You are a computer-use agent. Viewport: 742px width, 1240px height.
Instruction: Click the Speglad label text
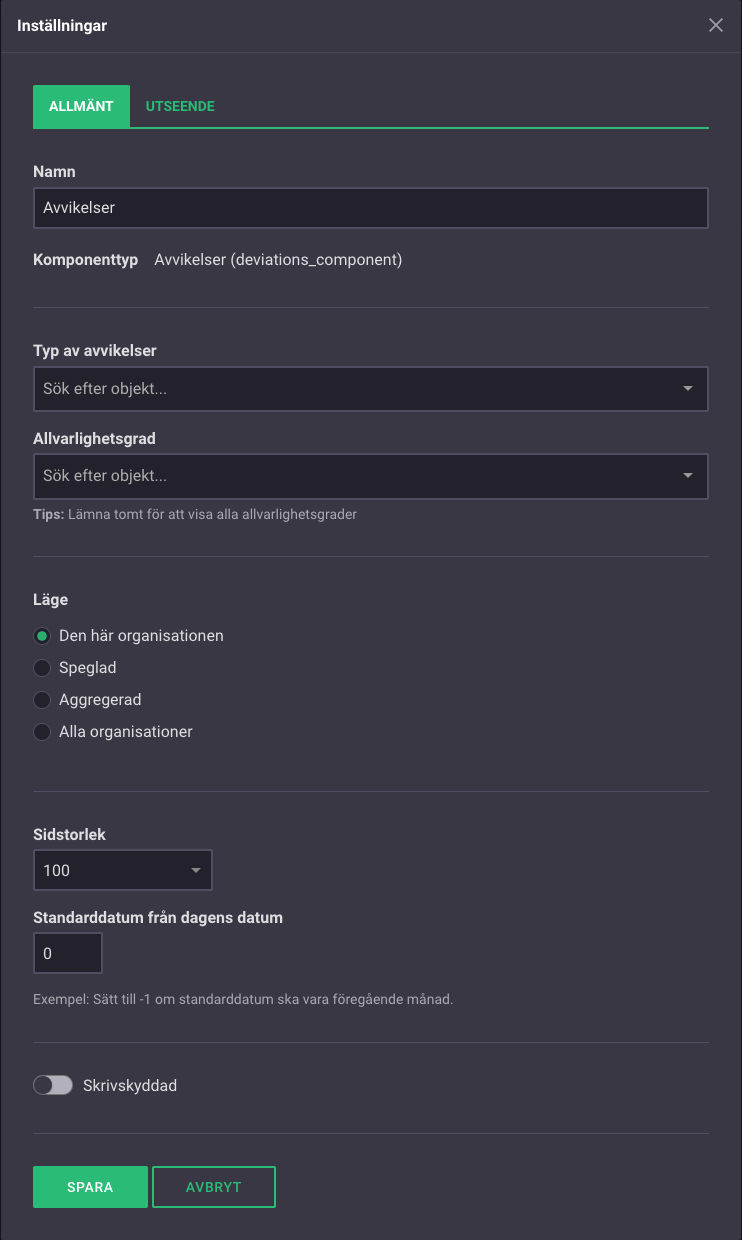point(88,668)
